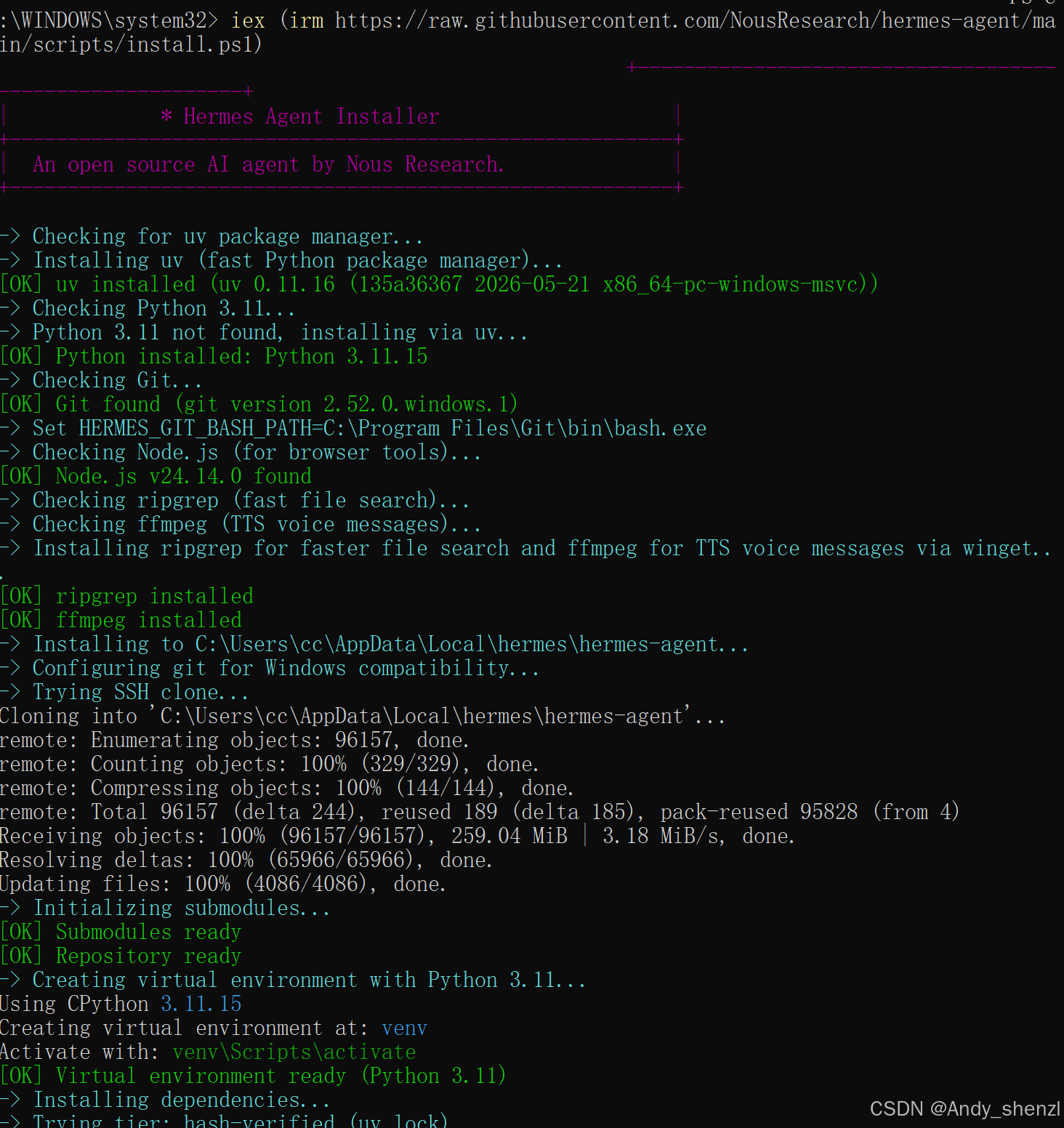Viewport: 1064px width, 1128px height.
Task: Click 'Checking Git...' line
Action: click(x=101, y=380)
